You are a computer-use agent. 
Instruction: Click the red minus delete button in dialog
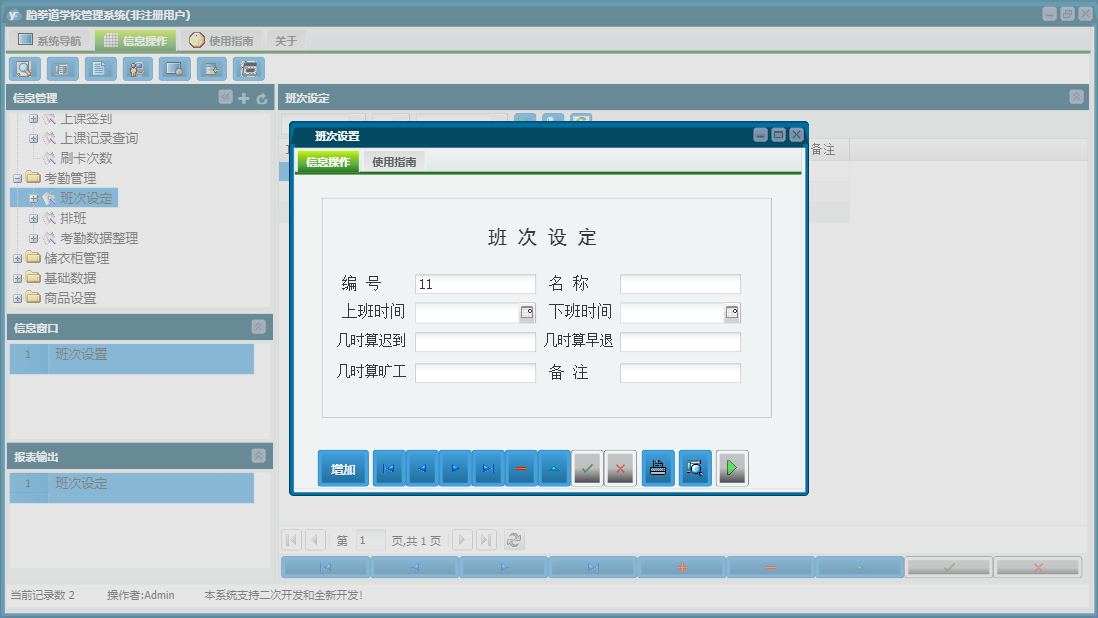(x=521, y=468)
